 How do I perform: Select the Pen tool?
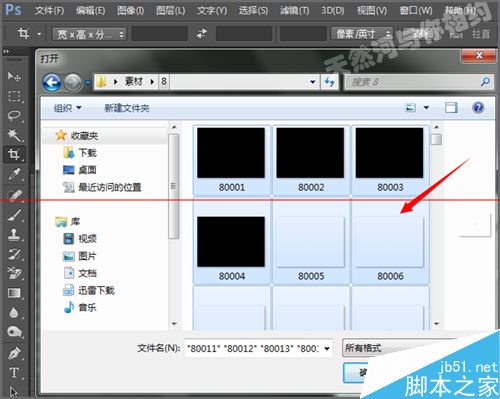[x=14, y=353]
